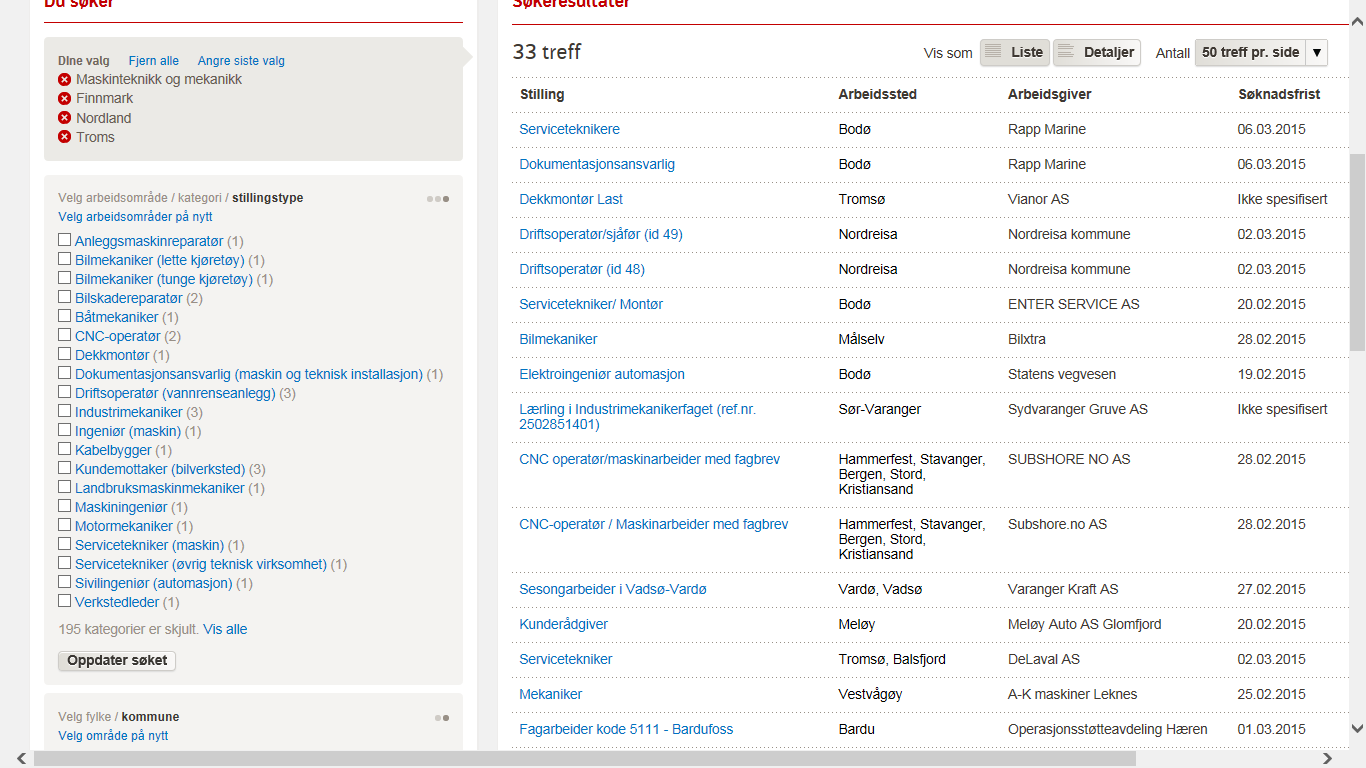Open the Serviceteknikere job listing

[569, 129]
